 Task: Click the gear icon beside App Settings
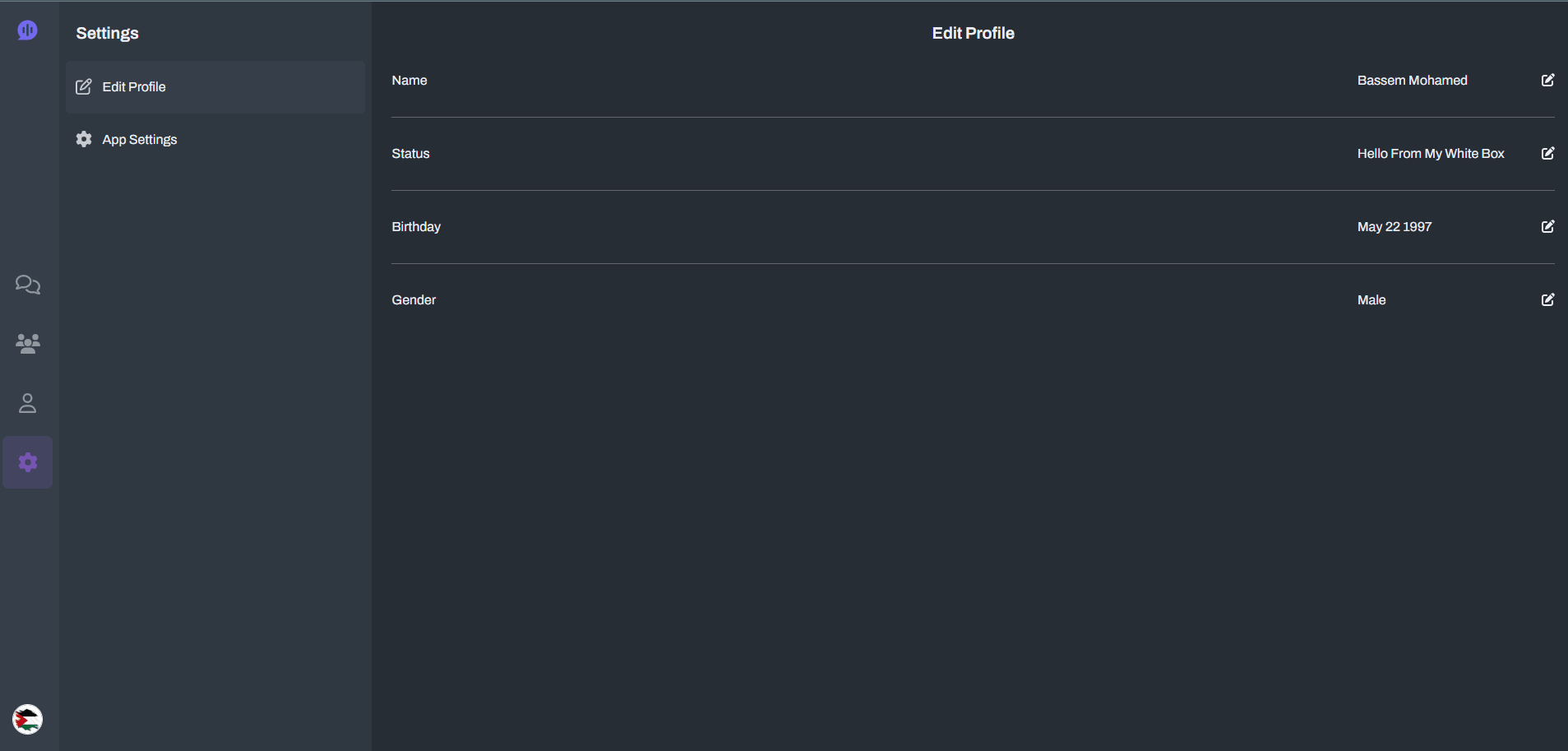pyautogui.click(x=84, y=139)
